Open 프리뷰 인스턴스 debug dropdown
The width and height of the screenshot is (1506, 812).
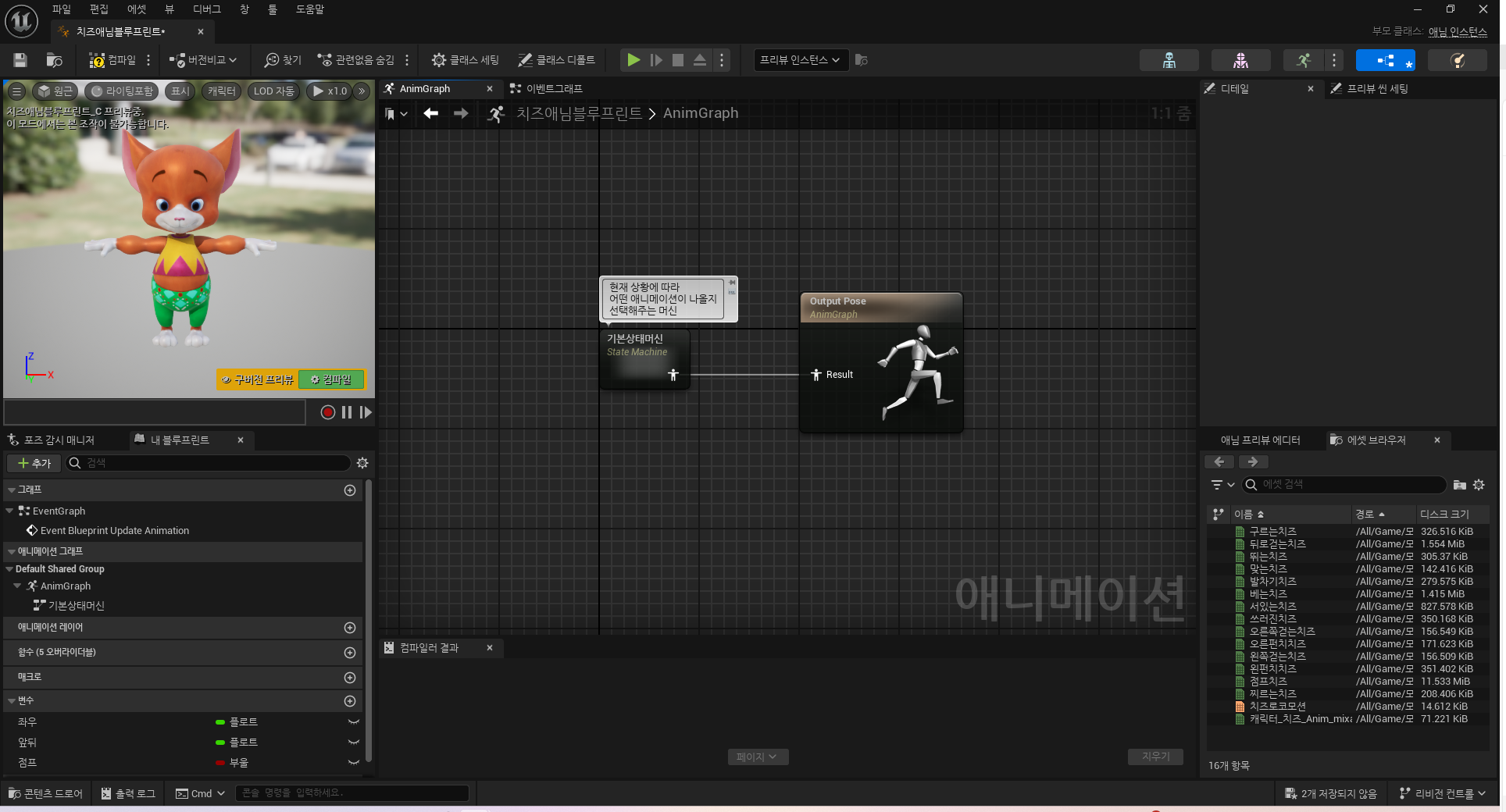pos(801,60)
